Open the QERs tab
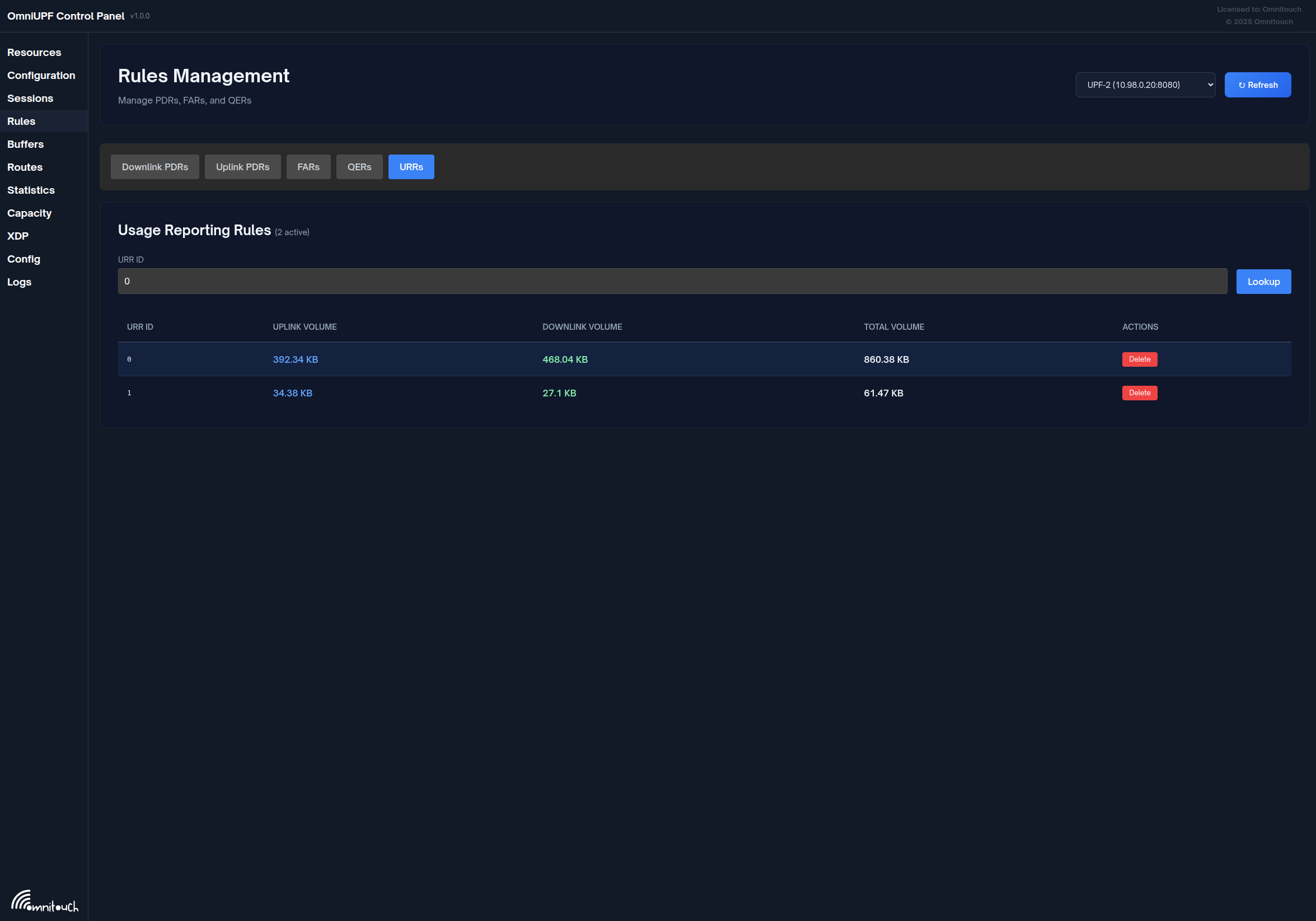 click(359, 167)
